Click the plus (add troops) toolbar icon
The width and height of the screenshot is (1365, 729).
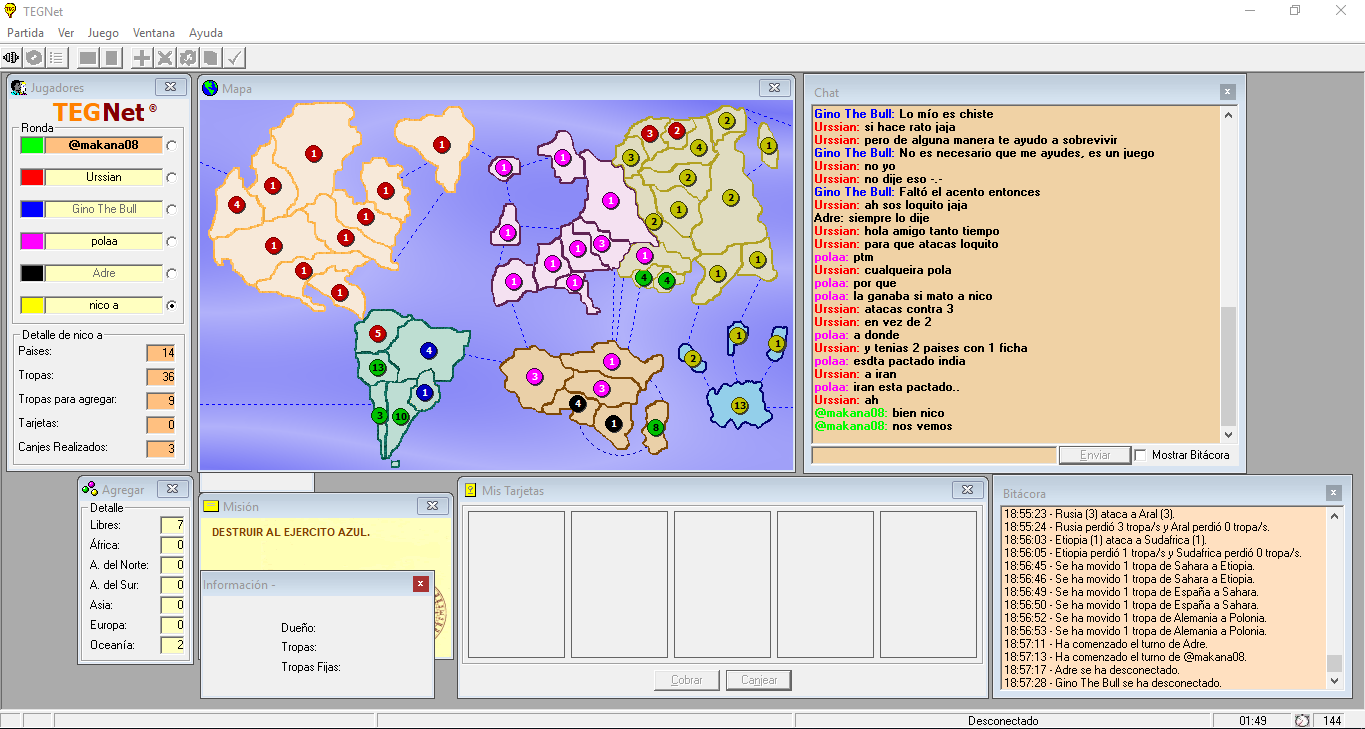click(142, 58)
